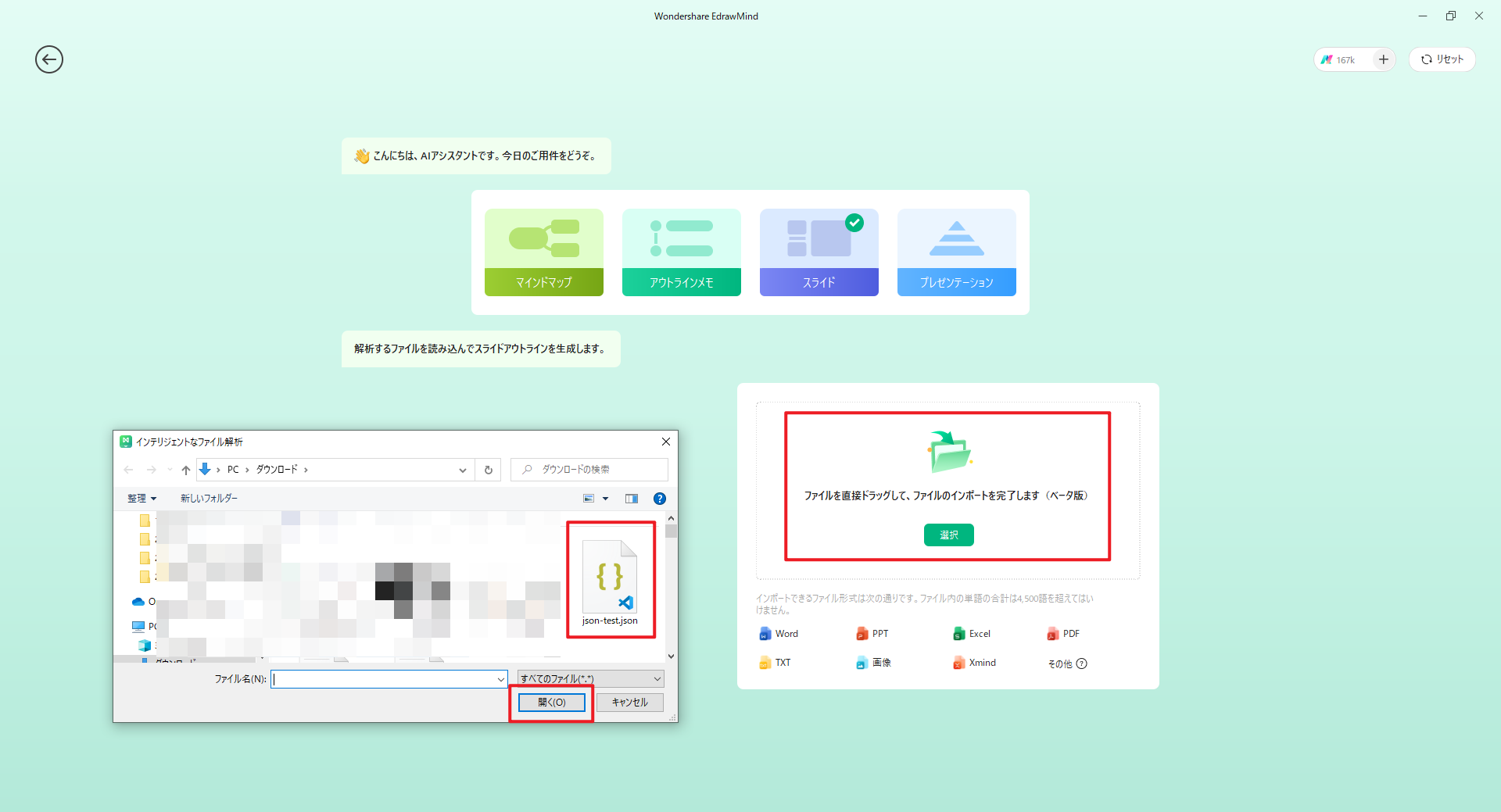
Task: Open the recent locations dropdown arrow
Action: [170, 470]
